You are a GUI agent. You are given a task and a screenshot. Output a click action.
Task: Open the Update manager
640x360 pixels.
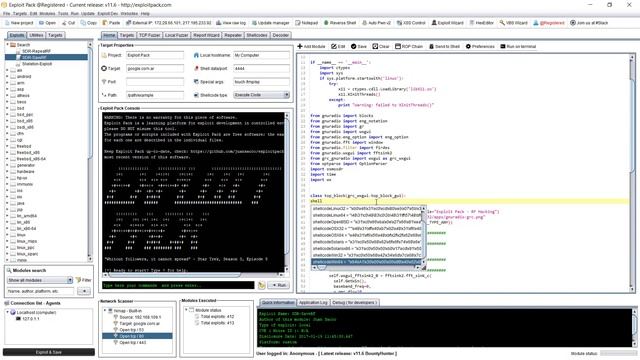click(270, 23)
